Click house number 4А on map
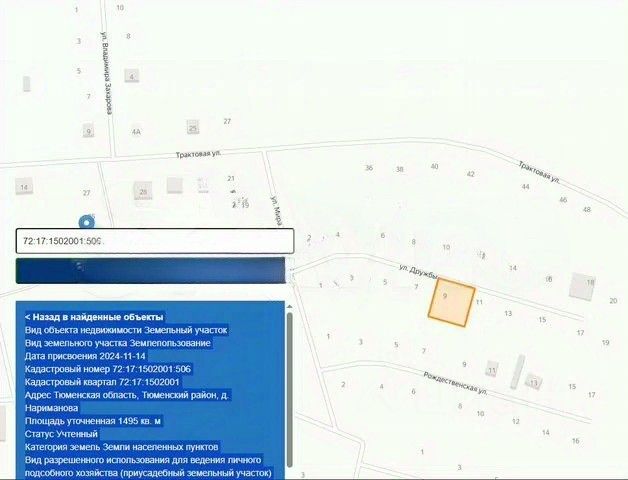The image size is (628, 480). click(136, 131)
